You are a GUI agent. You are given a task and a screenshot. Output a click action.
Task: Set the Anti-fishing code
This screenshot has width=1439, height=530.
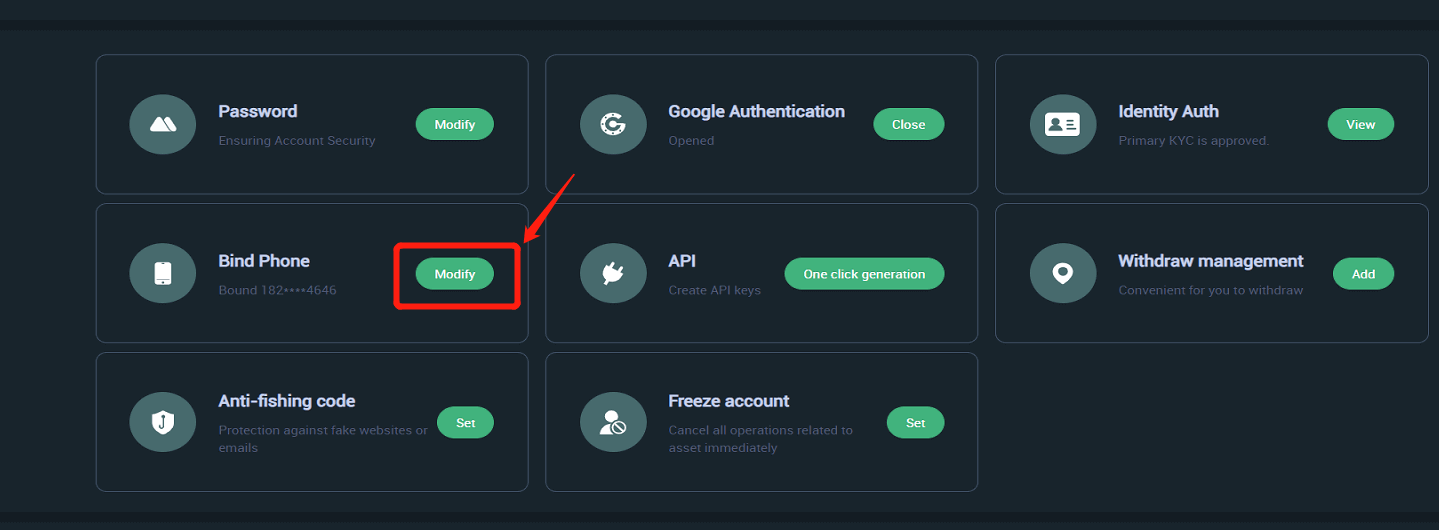pyautogui.click(x=466, y=422)
